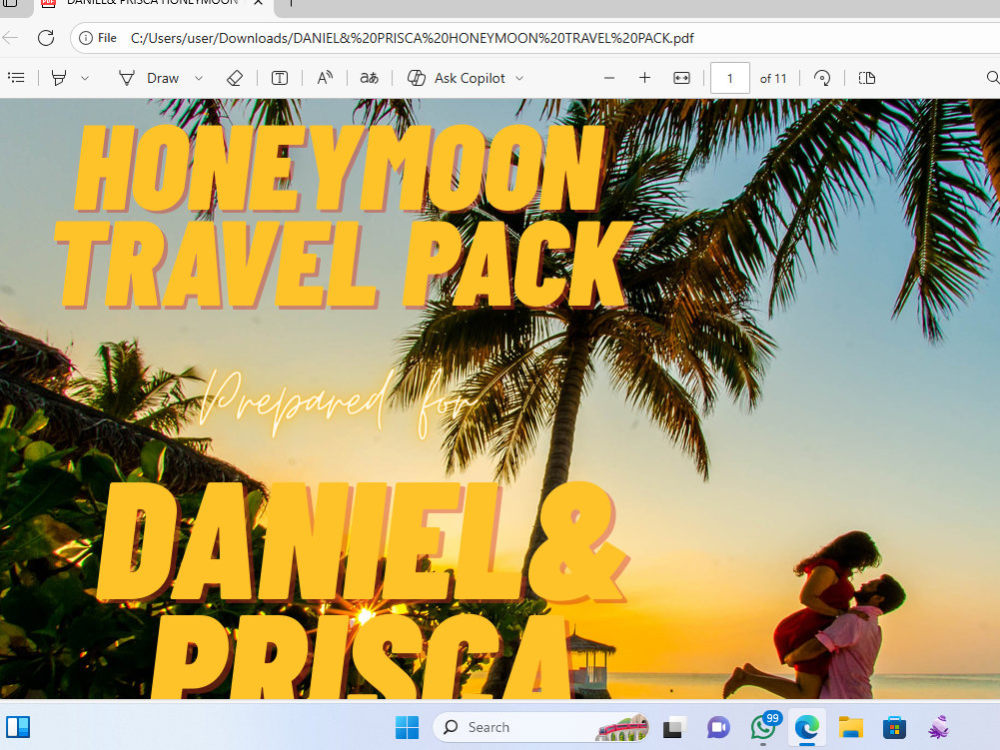Open the Translate tool
The height and width of the screenshot is (750, 1000).
369,78
